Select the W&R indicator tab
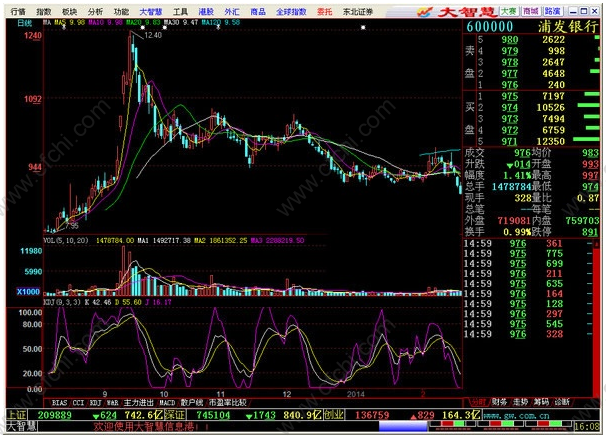The width and height of the screenshot is (606, 442). pyautogui.click(x=112, y=403)
